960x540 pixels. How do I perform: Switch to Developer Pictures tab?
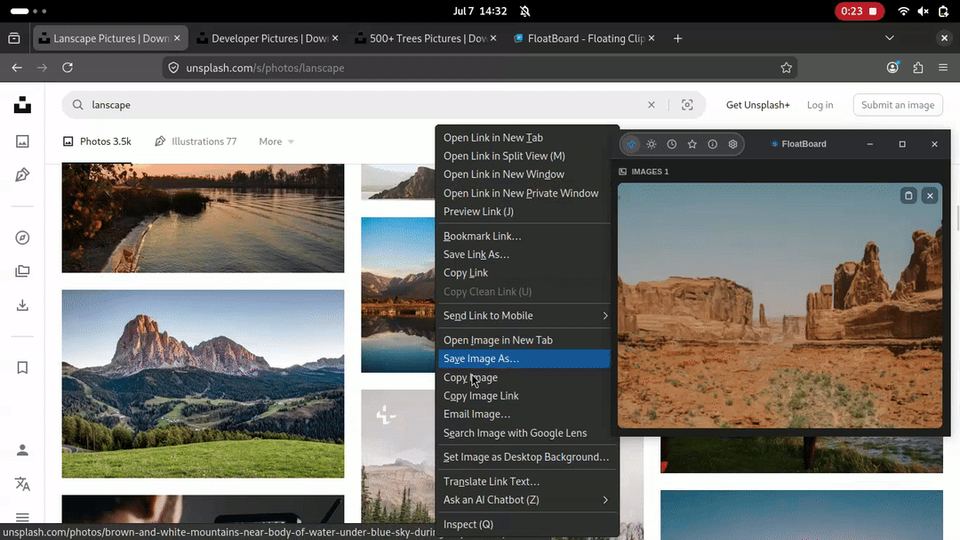[x=268, y=39]
